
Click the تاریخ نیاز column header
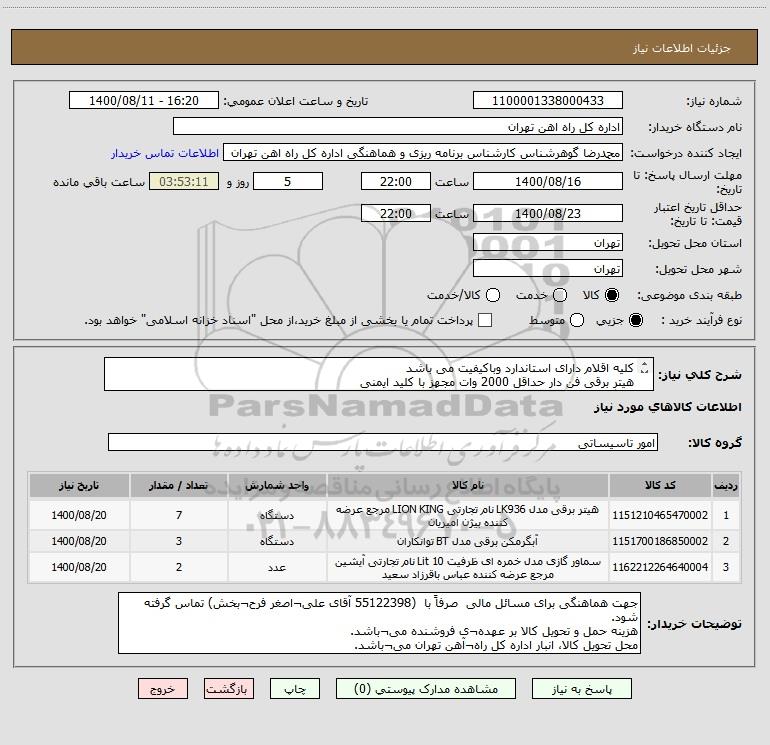tap(79, 485)
